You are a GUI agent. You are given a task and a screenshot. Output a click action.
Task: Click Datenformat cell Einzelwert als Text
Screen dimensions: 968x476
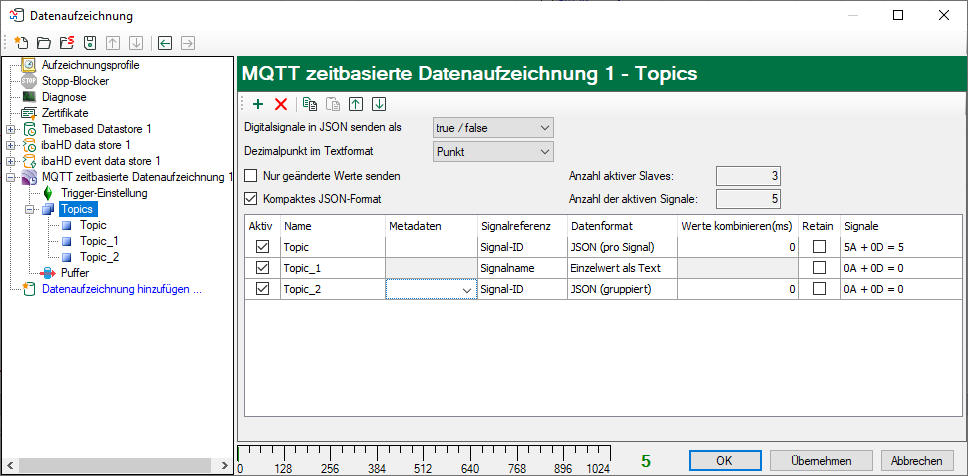tap(622, 268)
